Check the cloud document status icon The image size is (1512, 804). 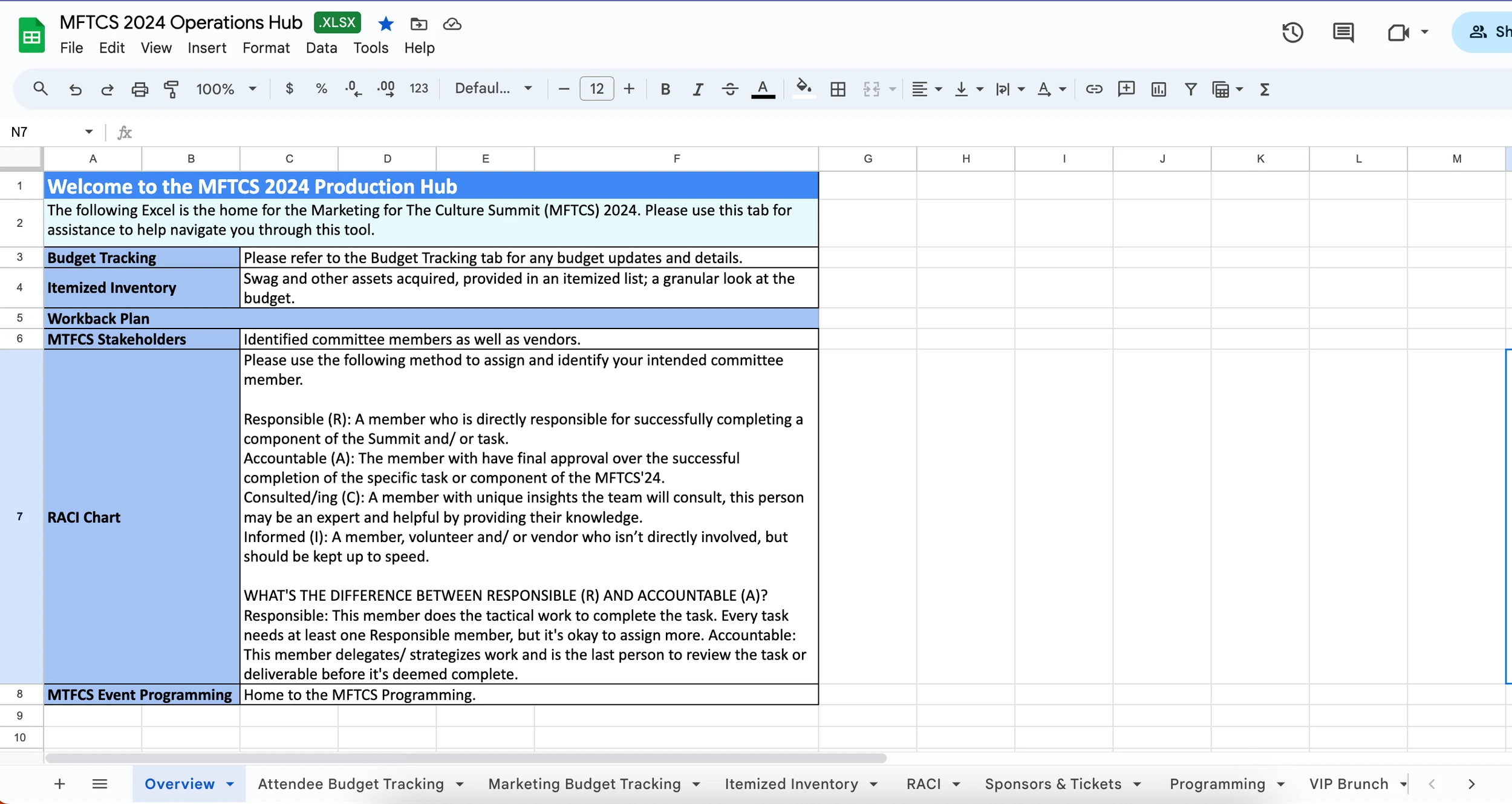[x=452, y=24]
